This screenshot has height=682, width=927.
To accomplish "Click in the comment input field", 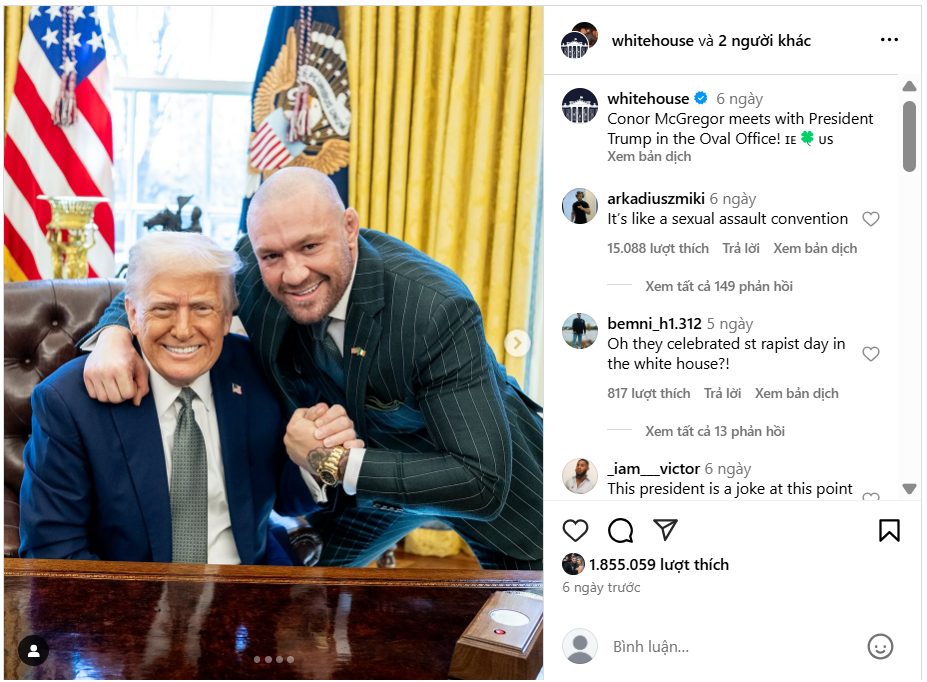I will pos(731,647).
